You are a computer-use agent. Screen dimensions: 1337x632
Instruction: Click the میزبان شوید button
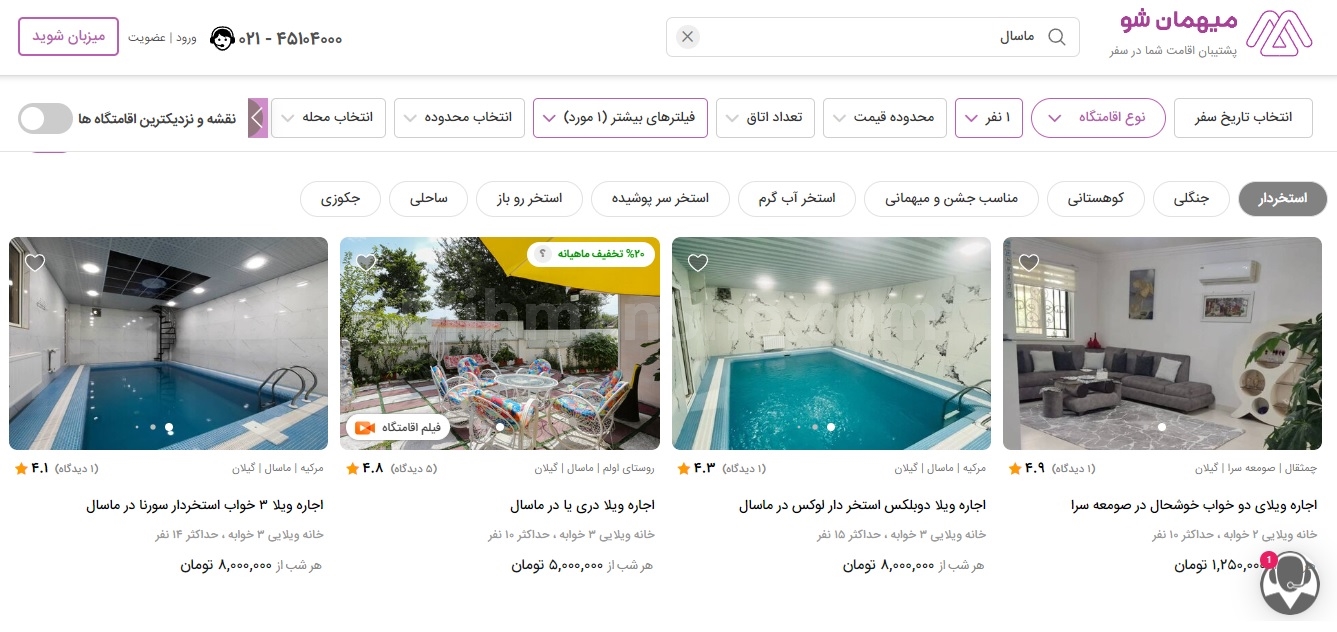pos(68,37)
